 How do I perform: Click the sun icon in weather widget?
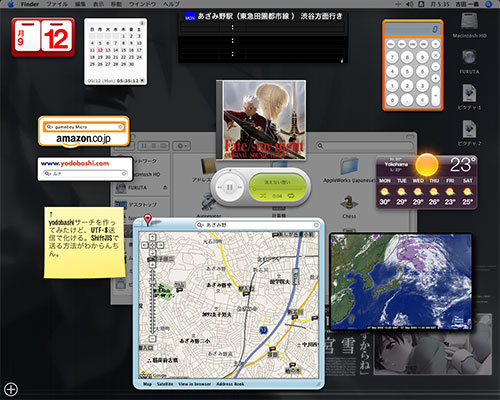click(x=426, y=164)
